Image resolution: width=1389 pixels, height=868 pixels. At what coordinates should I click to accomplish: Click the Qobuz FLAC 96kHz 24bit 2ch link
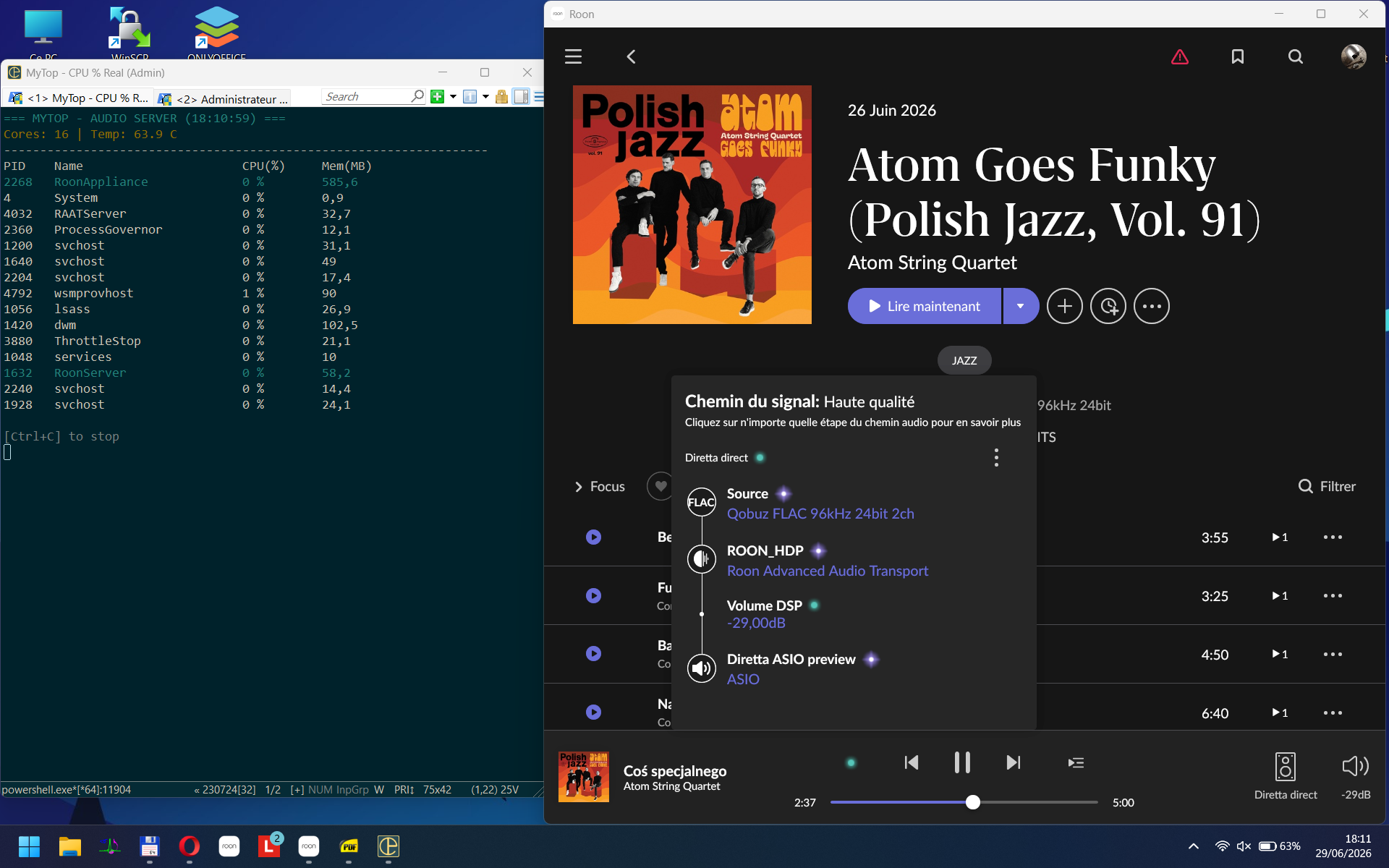[820, 514]
